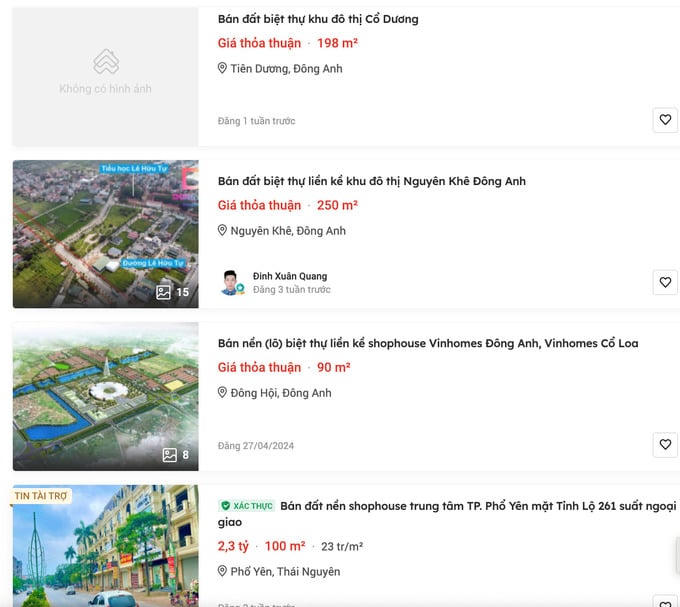This screenshot has width=680, height=607.
Task: Open the 15-photo gallery icon on the Nguyên Khê thumbnail
Action: tap(174, 292)
